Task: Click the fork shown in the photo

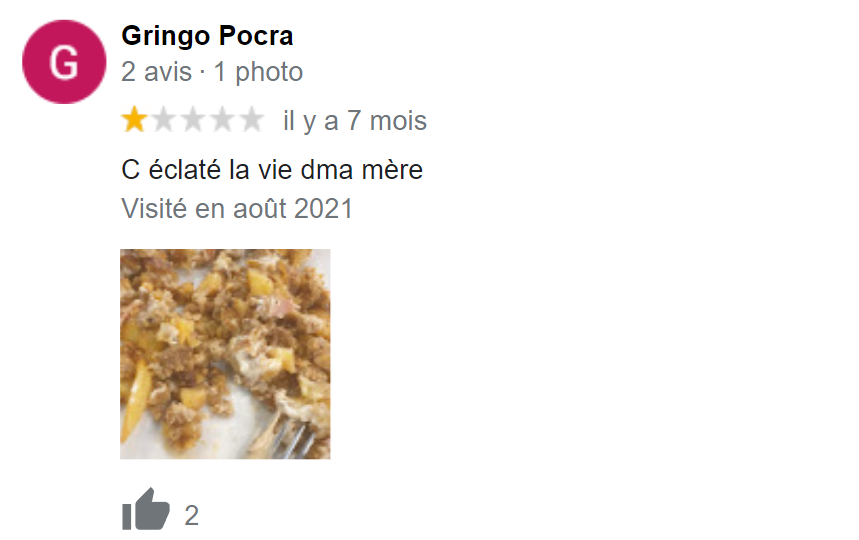Action: click(x=291, y=437)
